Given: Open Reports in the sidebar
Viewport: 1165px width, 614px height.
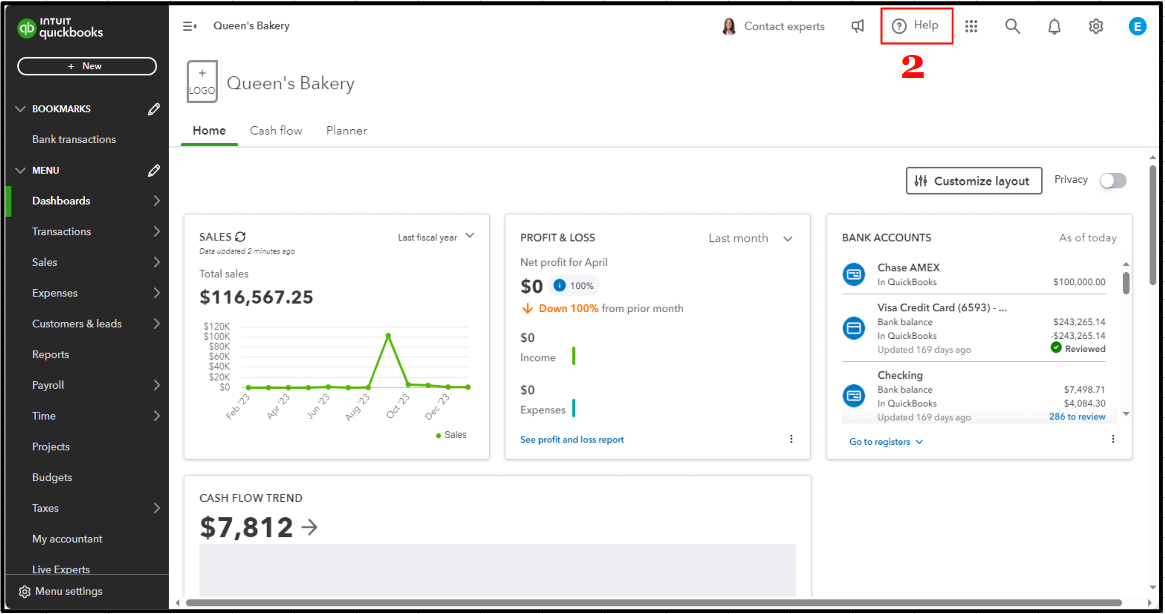Looking at the screenshot, I should click(51, 355).
